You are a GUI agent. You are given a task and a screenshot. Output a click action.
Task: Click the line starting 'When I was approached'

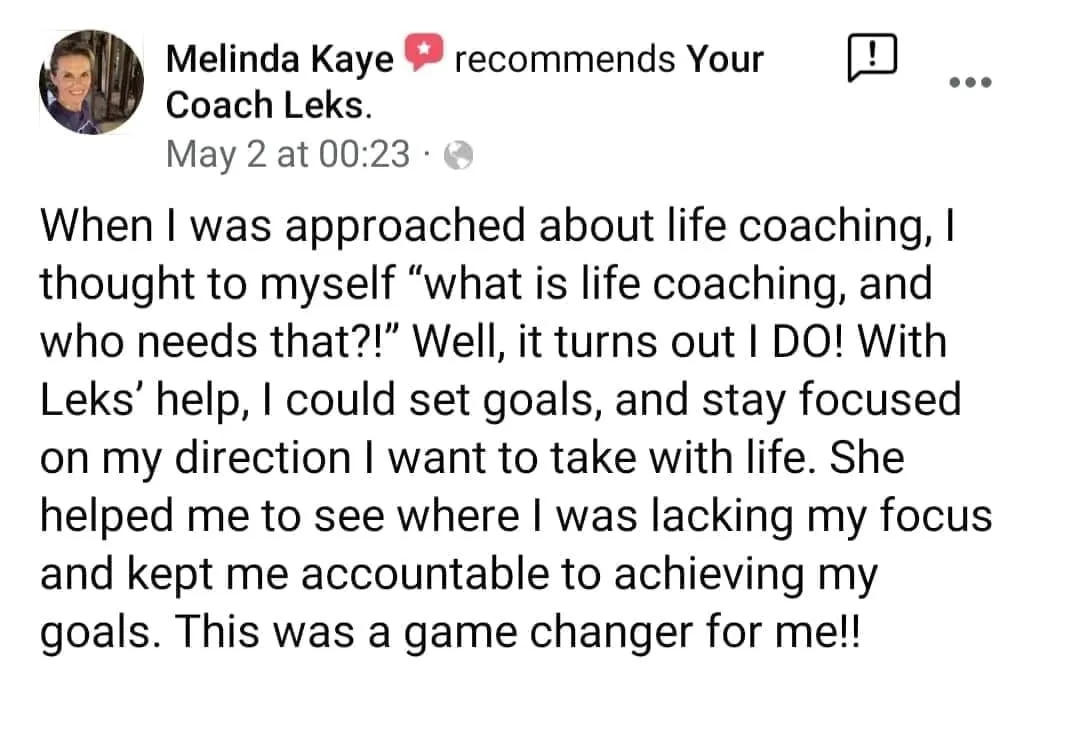(x=497, y=228)
